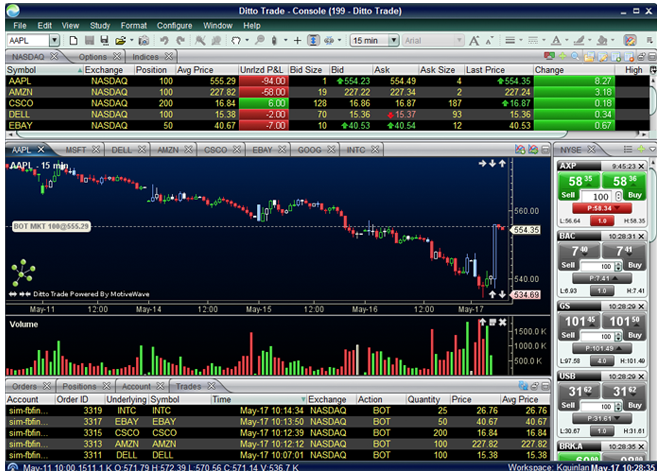Click the colorful chart wizard icon at toolbar right
Screen dimensions: 657x471
pos(630,40)
